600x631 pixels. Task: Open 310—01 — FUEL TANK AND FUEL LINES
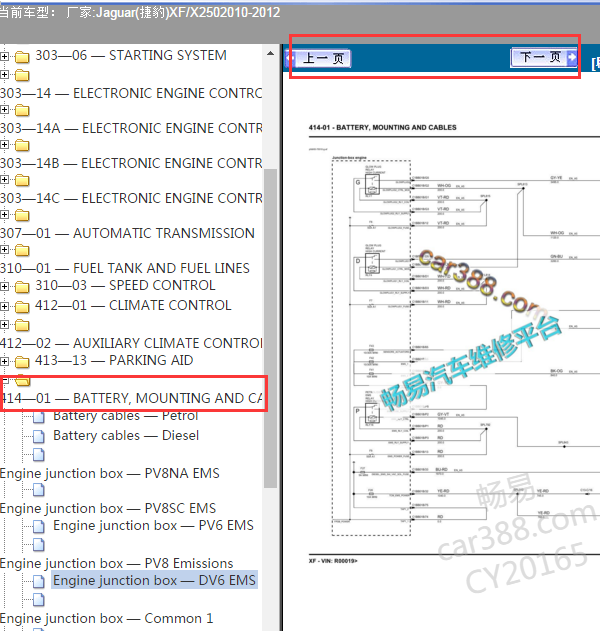tap(125, 268)
